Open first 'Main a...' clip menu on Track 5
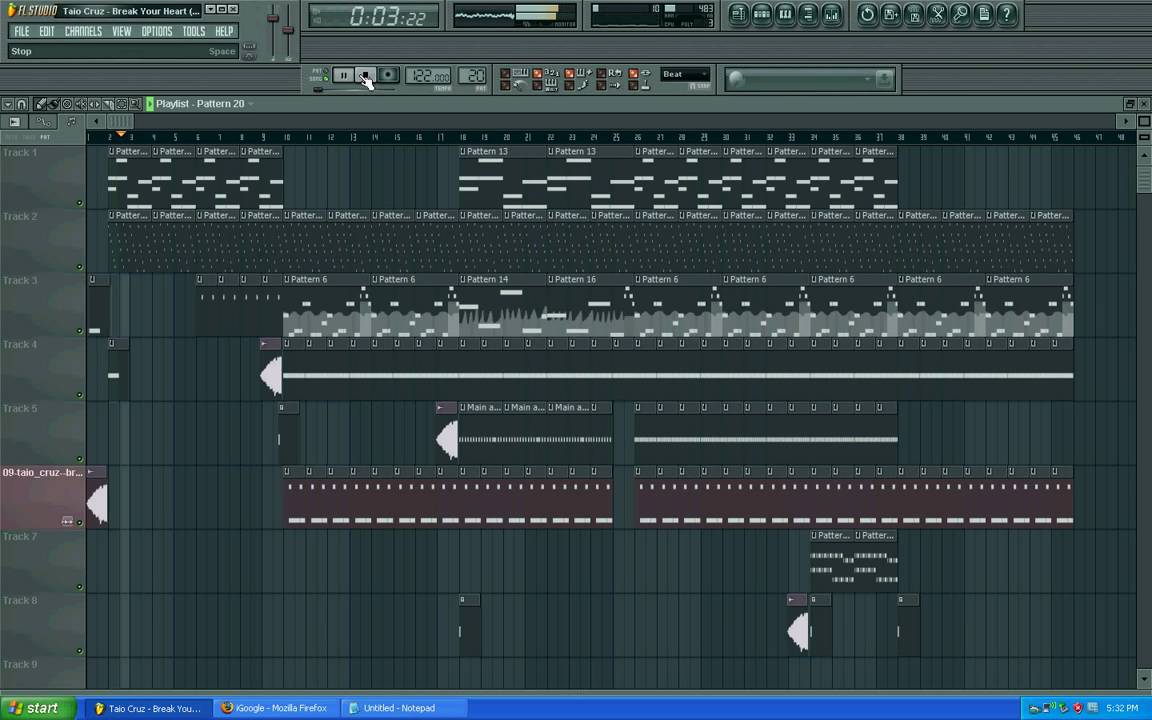 point(463,407)
